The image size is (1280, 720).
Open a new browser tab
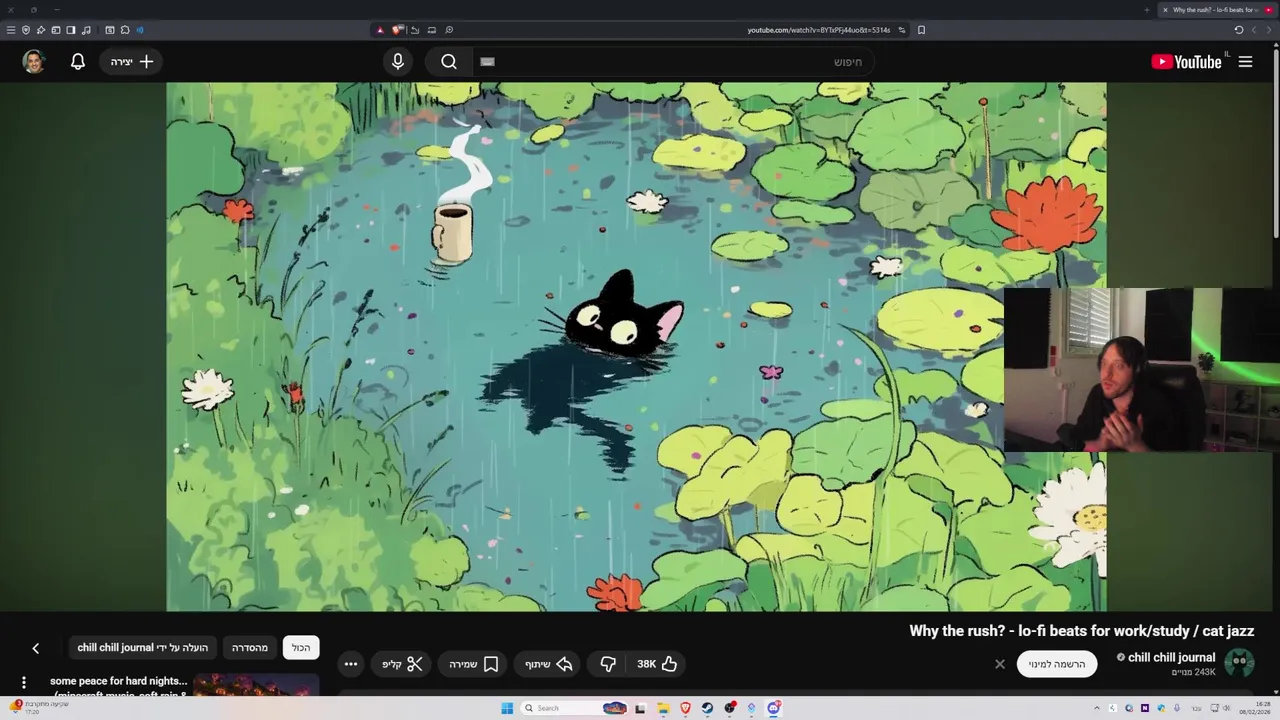pos(1147,10)
